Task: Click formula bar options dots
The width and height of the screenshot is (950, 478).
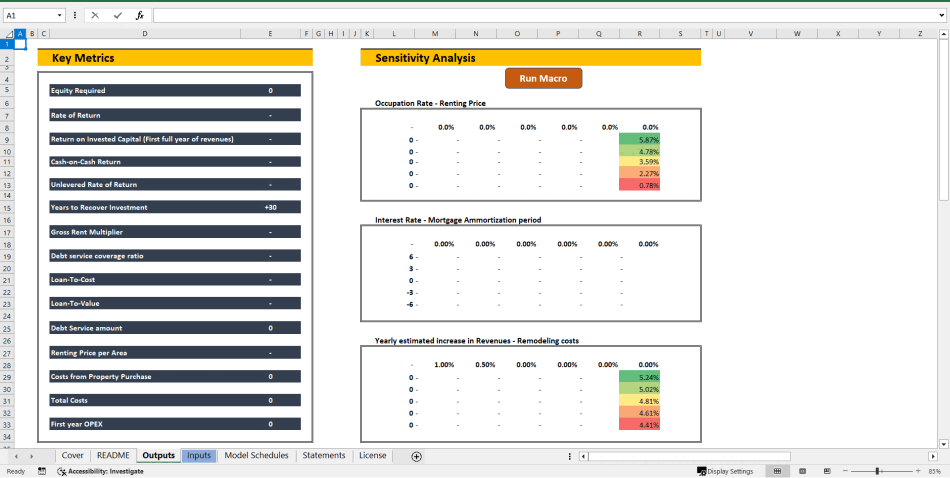Action: click(x=75, y=15)
